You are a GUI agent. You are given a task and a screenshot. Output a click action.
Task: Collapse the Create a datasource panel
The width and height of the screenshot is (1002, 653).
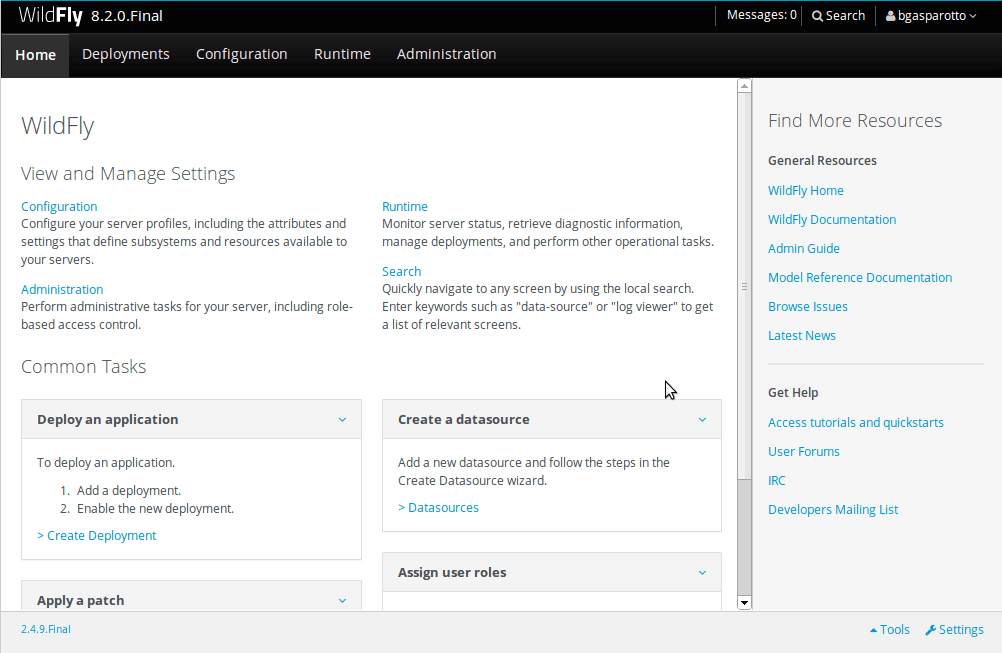pyautogui.click(x=702, y=420)
